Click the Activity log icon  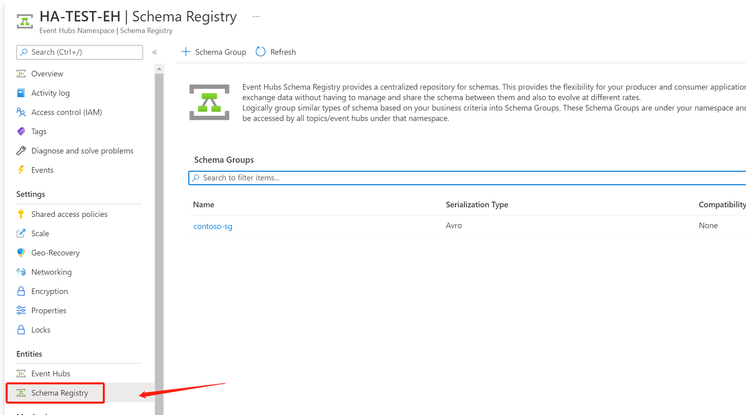pyautogui.click(x=21, y=93)
